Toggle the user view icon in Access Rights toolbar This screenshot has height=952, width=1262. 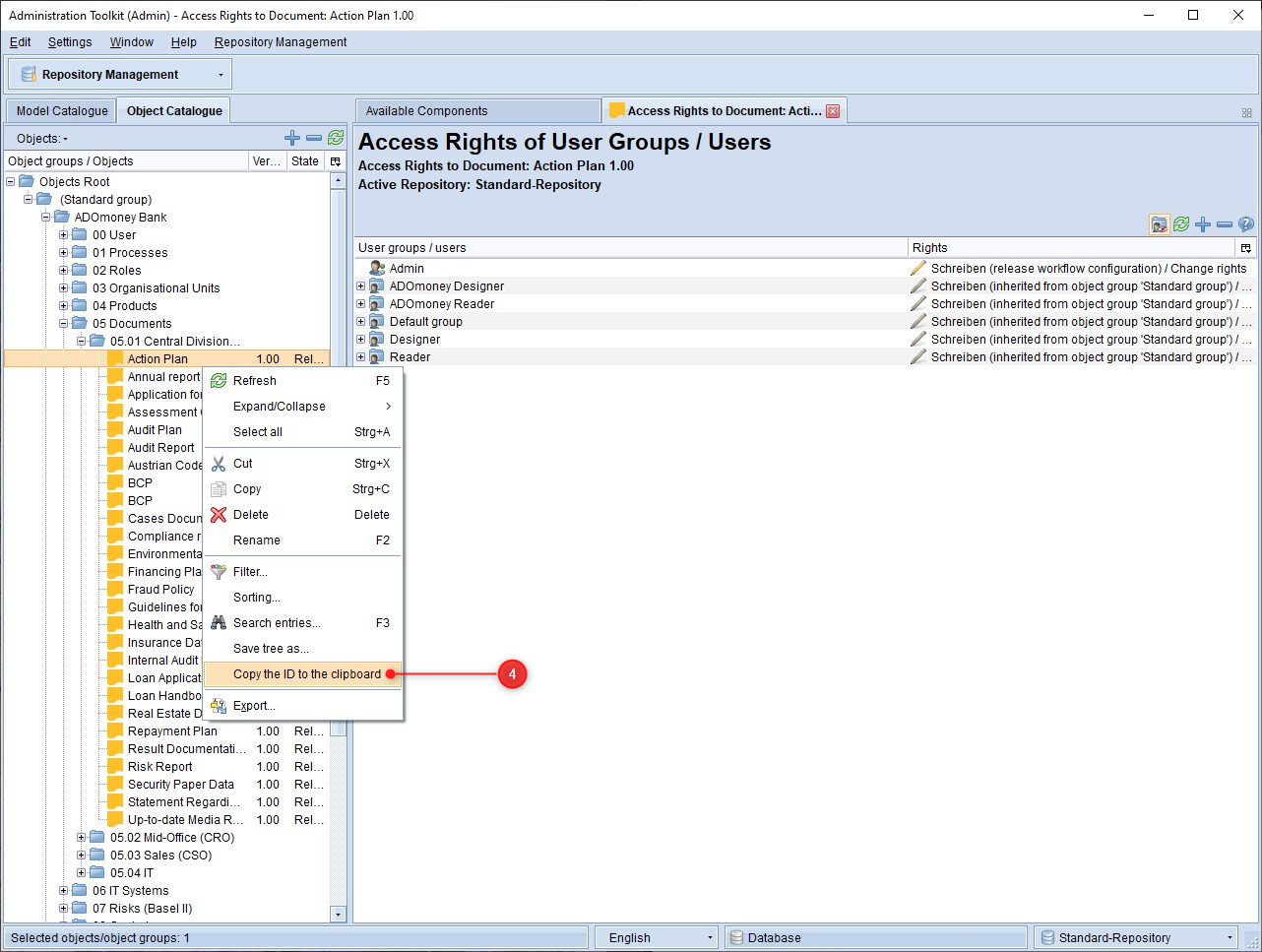click(x=1160, y=224)
